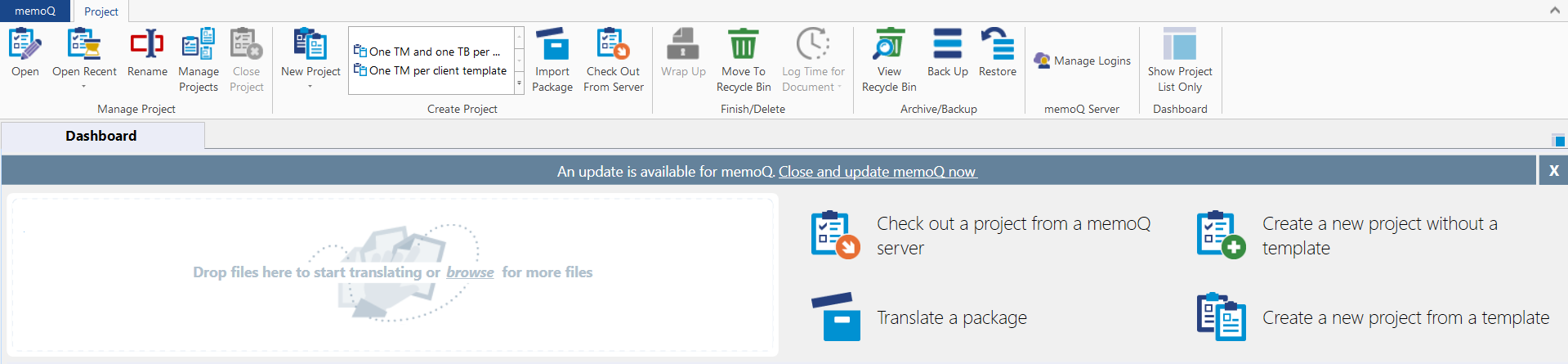Click Move To Recycle Bin
Screen dimensions: 1568x364
click(744, 61)
